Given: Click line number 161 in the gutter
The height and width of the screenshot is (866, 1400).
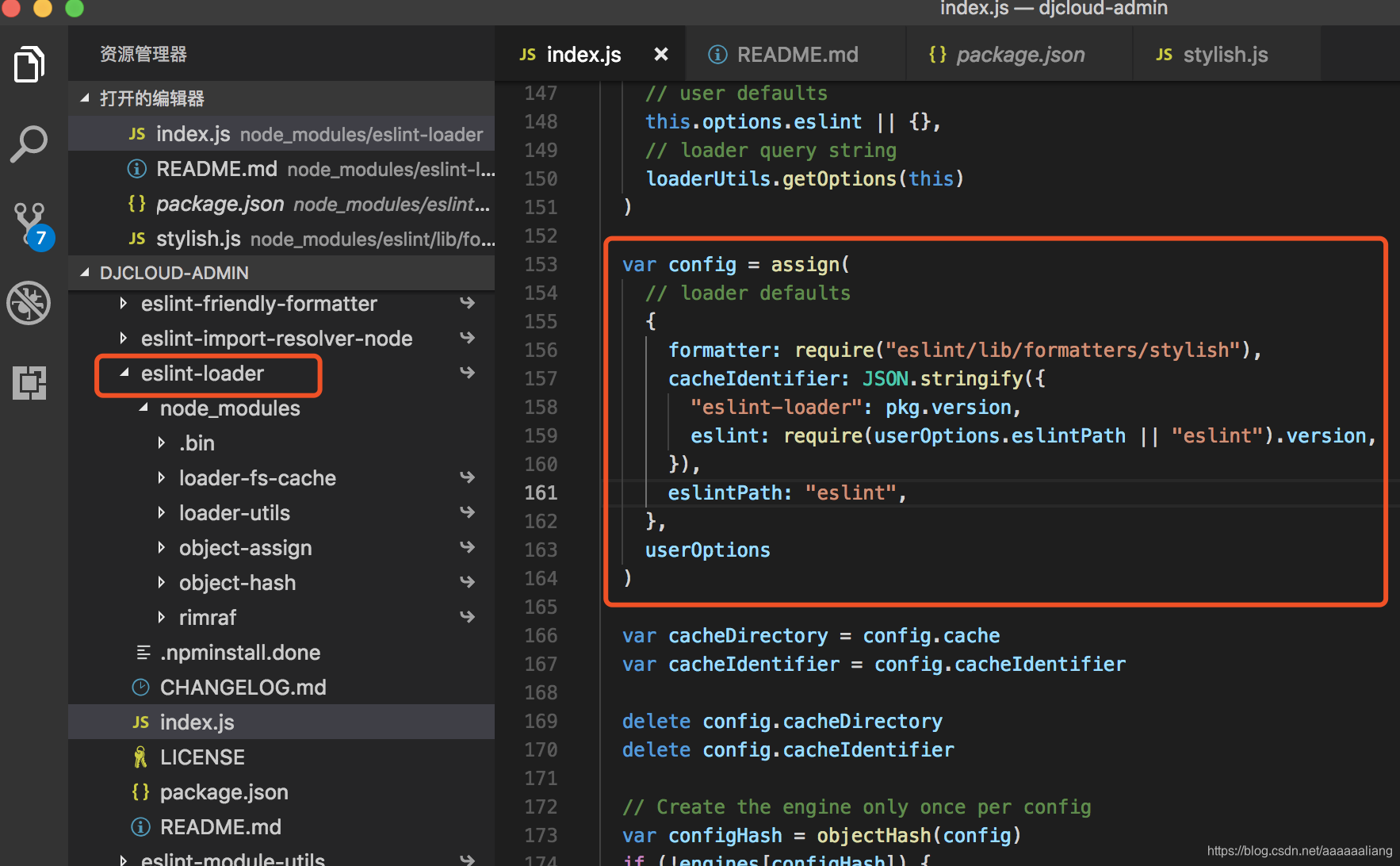Looking at the screenshot, I should pyautogui.click(x=541, y=492).
